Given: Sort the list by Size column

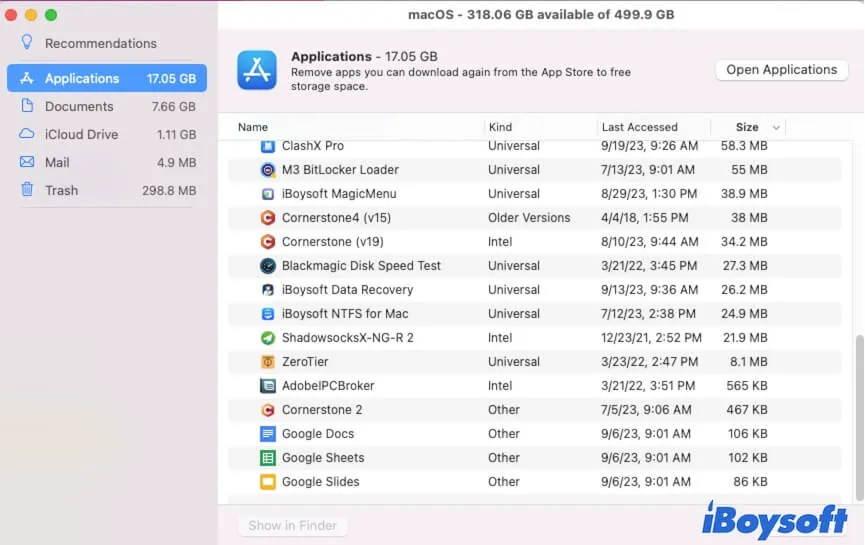Looking at the screenshot, I should click(x=747, y=127).
